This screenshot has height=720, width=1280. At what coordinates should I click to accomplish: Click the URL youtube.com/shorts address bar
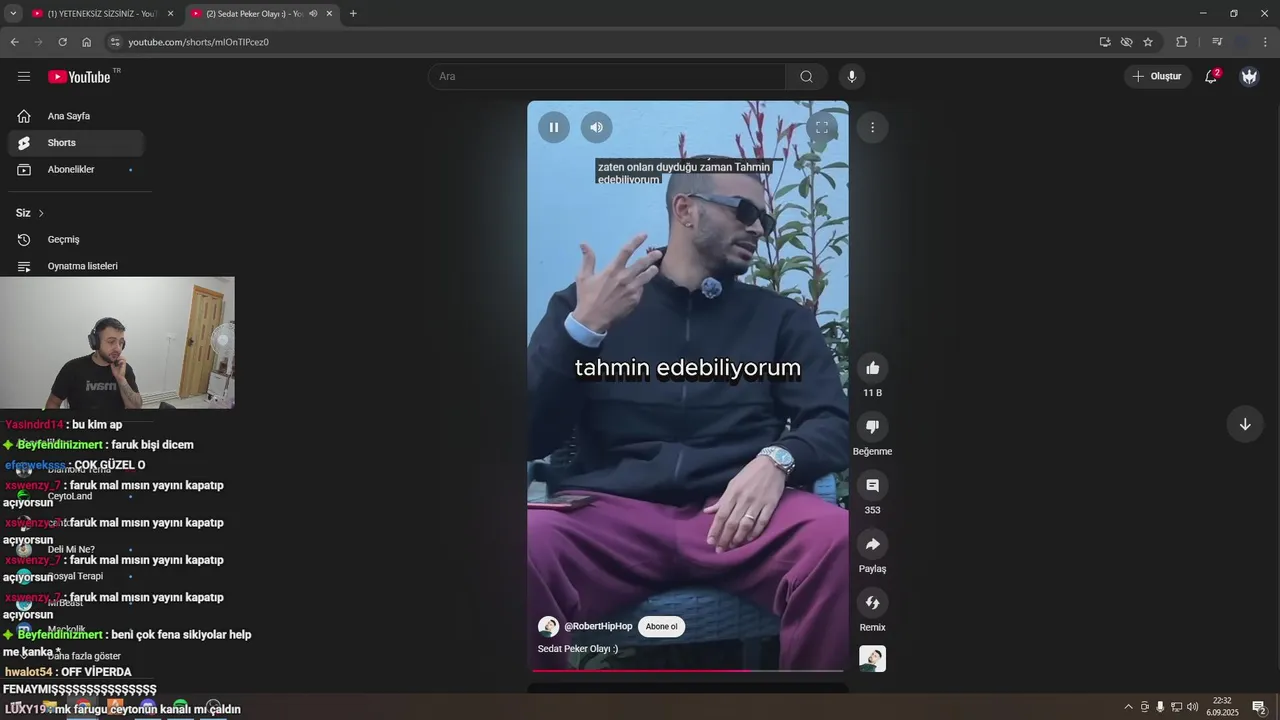198,42
